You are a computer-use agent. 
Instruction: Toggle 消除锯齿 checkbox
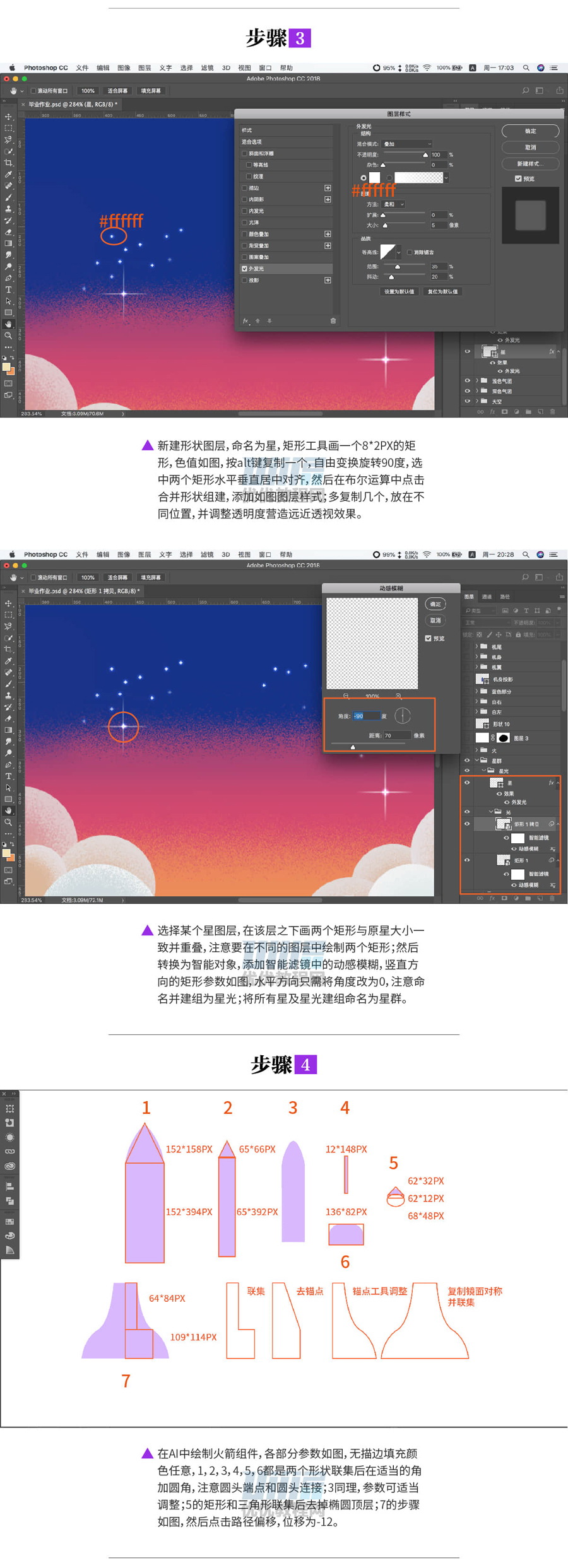tap(410, 252)
